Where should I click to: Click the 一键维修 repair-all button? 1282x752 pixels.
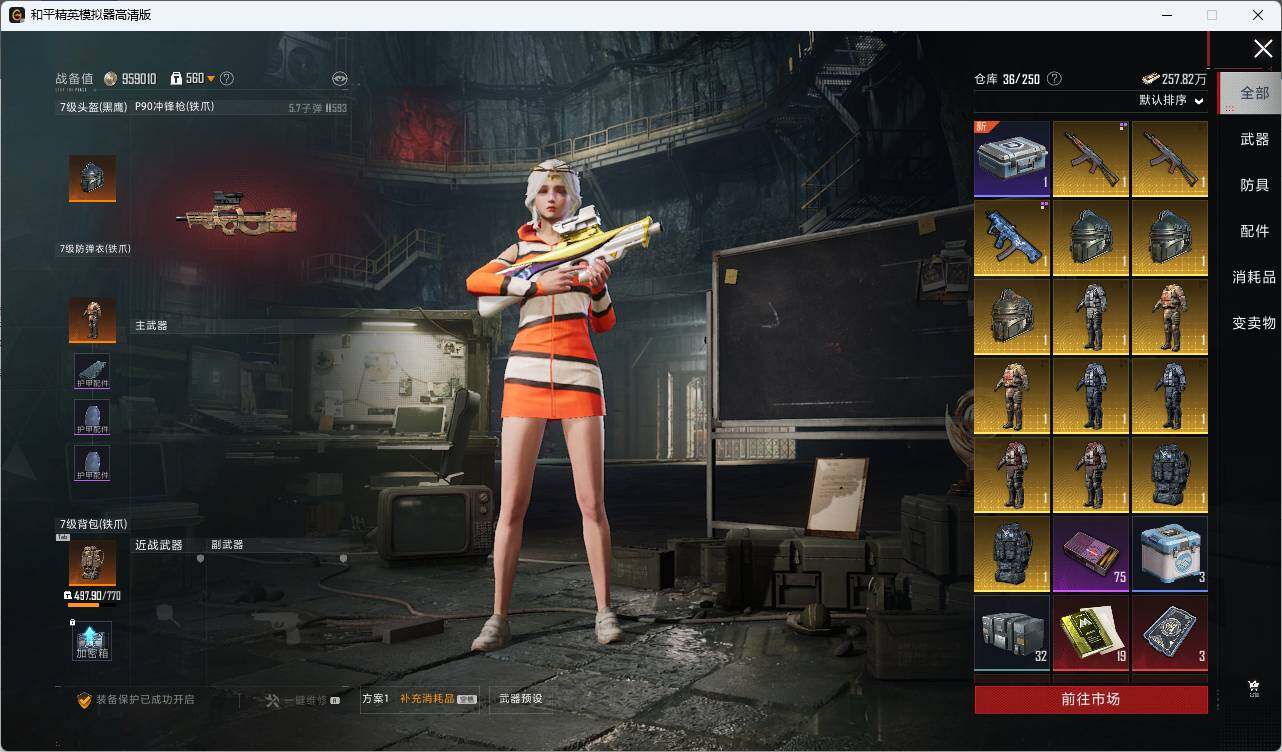tap(303, 700)
